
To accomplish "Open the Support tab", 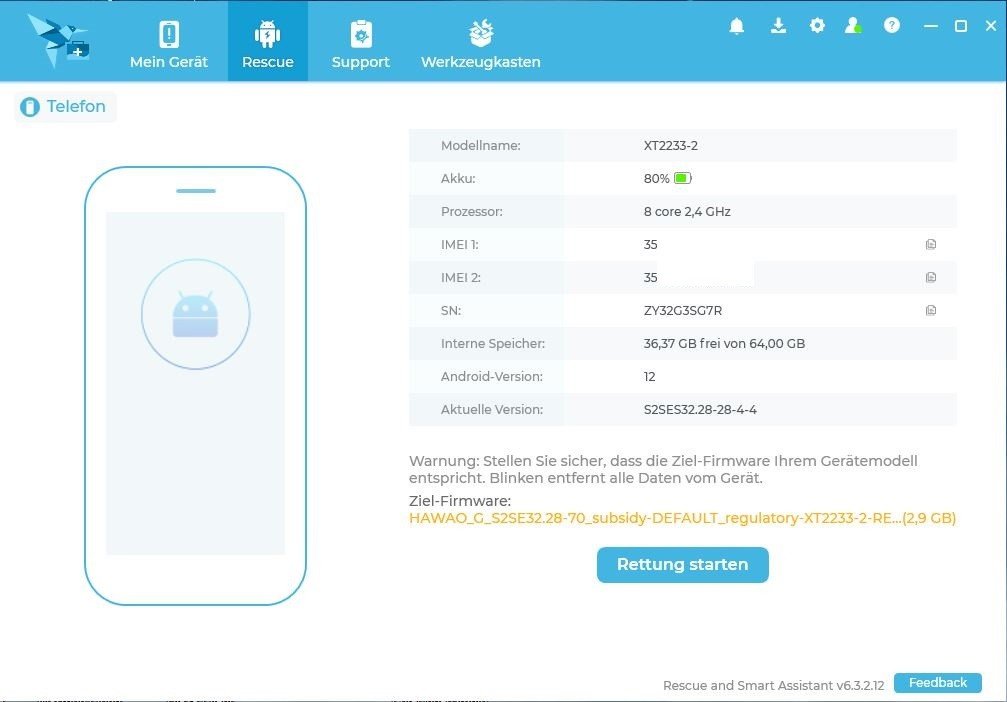I will (360, 42).
